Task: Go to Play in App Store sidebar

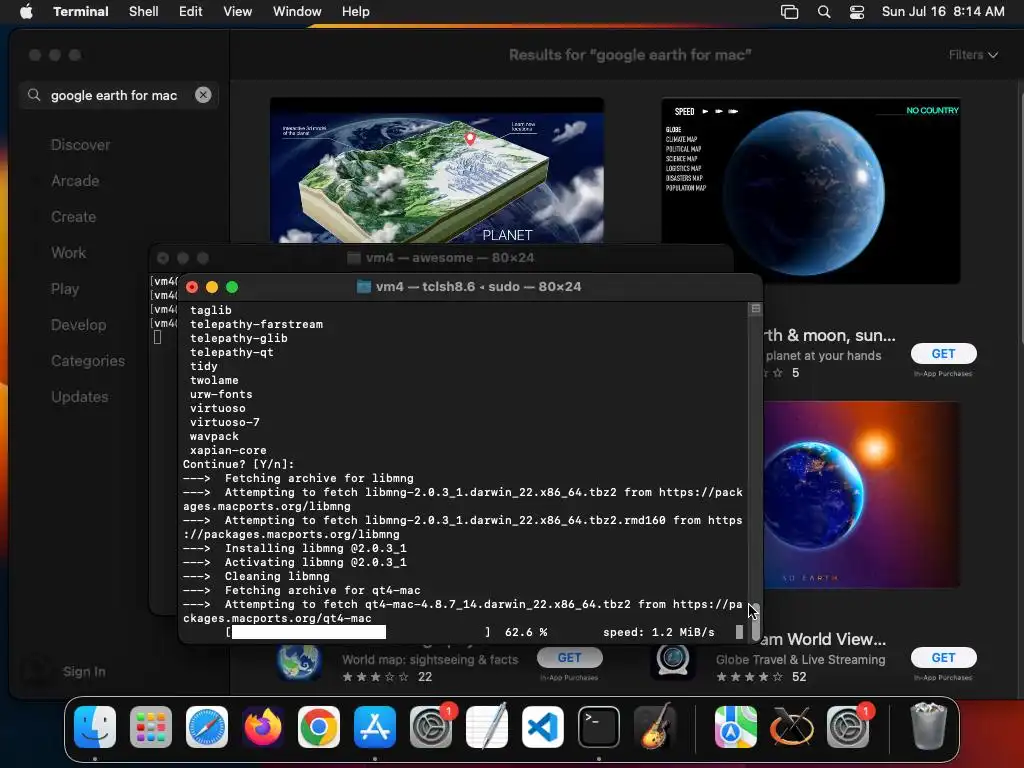Action: click(x=65, y=289)
